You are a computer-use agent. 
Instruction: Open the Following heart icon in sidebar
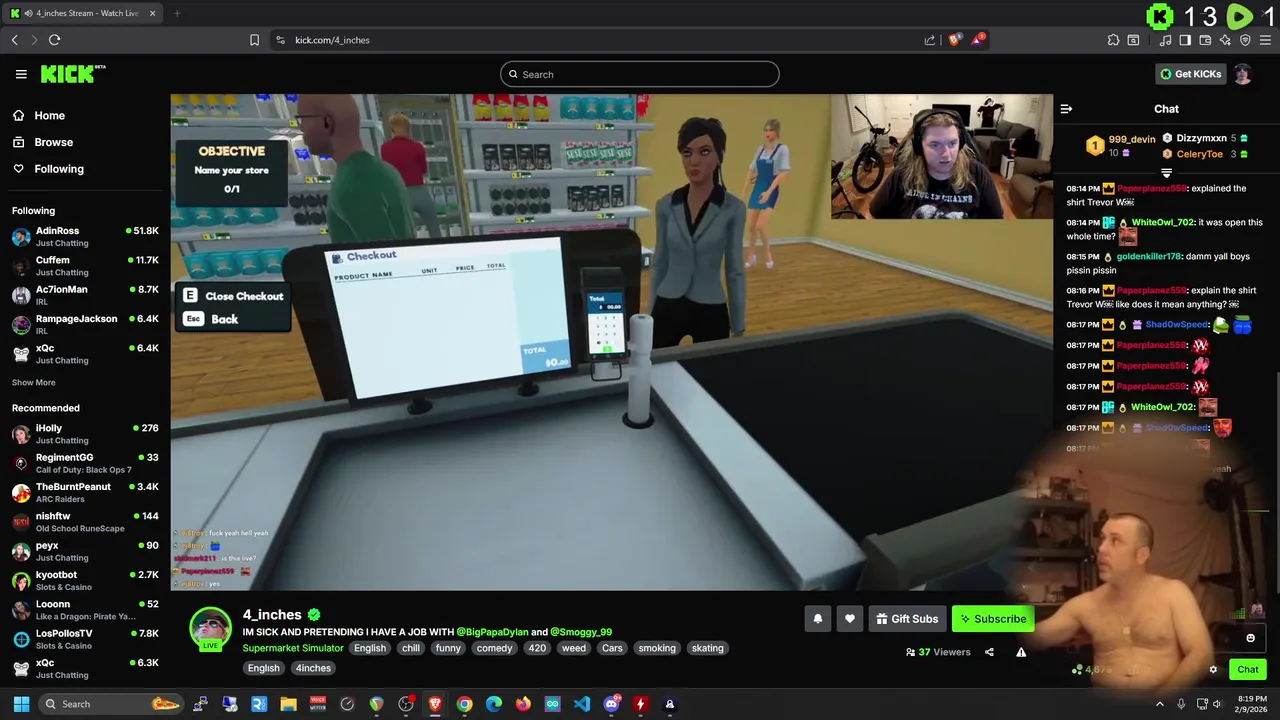coord(19,169)
